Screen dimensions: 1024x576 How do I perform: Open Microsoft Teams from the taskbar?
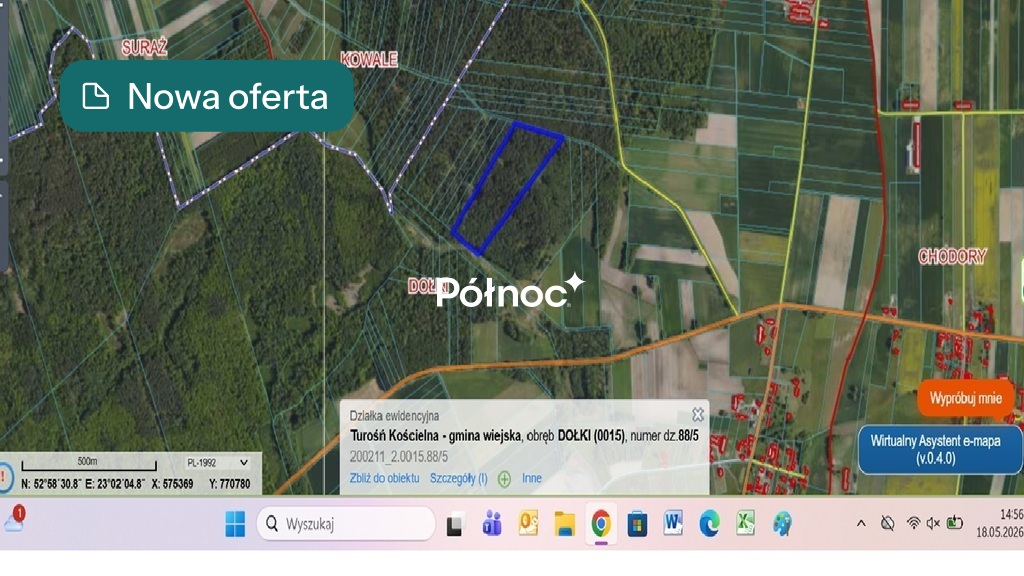tap(492, 524)
